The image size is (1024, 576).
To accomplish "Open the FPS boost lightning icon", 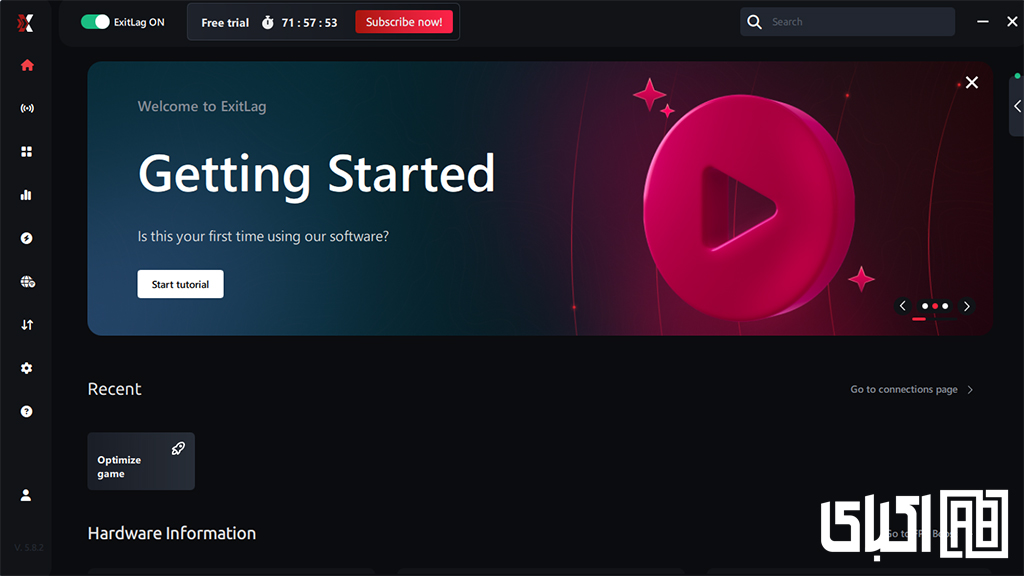I will (27, 238).
